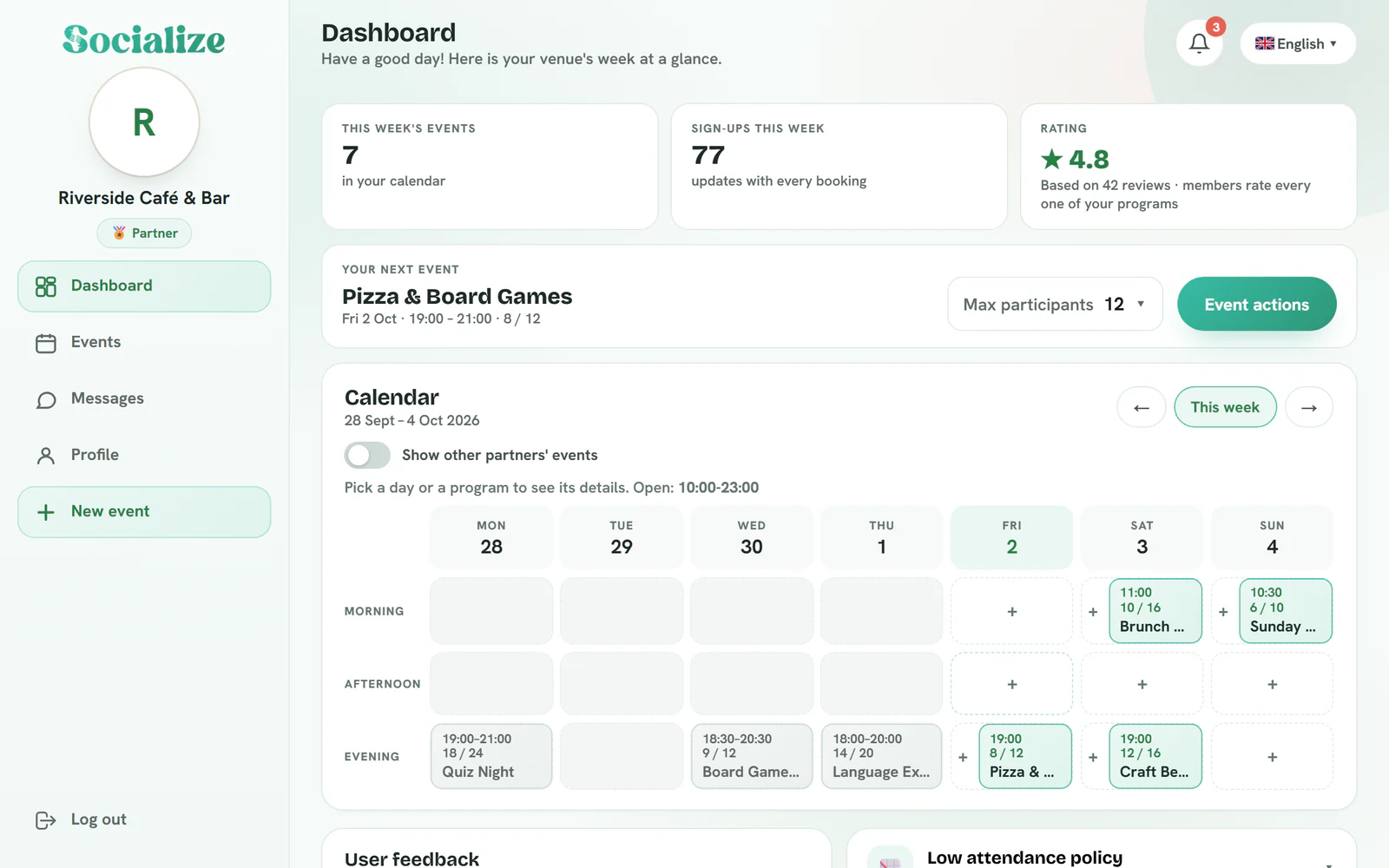Select Friday 2 day header
The height and width of the screenshot is (868, 1389).
[1012, 537]
